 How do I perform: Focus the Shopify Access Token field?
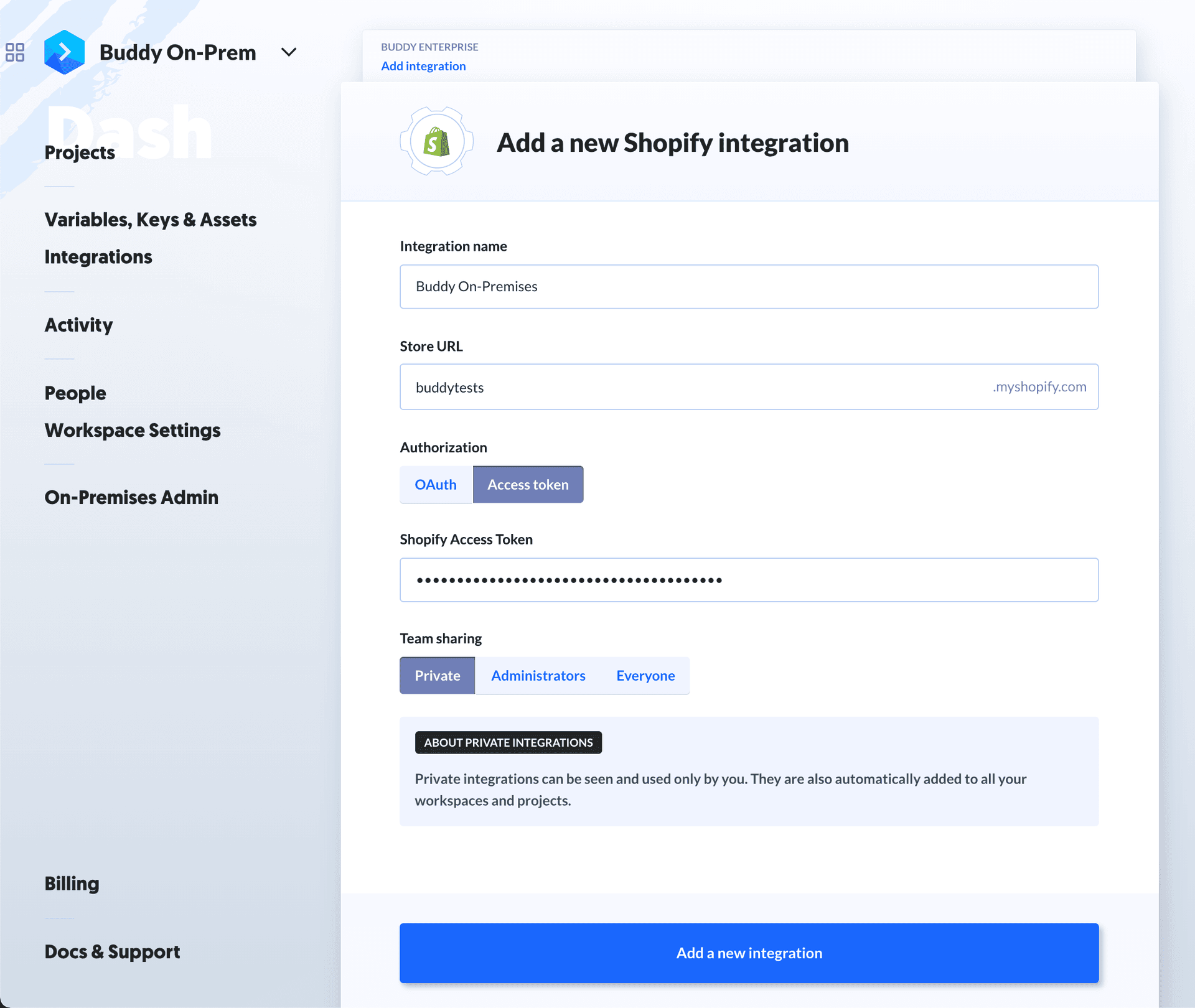click(x=749, y=580)
